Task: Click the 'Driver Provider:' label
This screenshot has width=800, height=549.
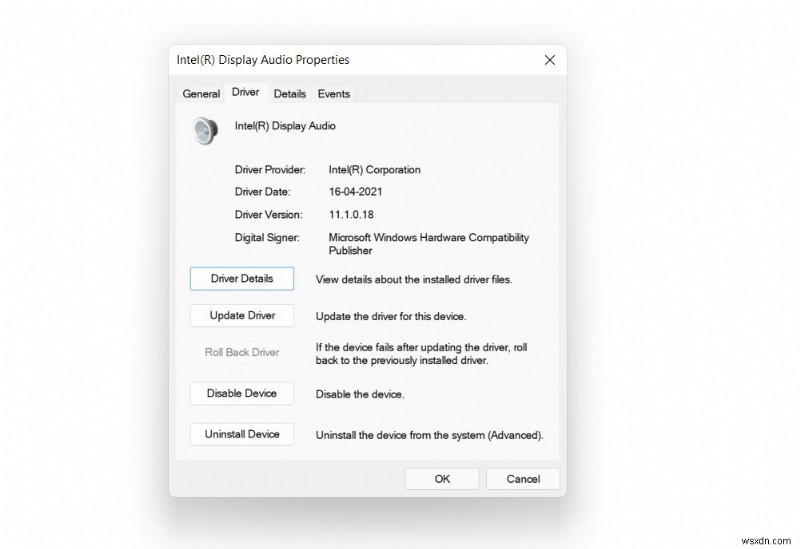Action: (x=270, y=170)
